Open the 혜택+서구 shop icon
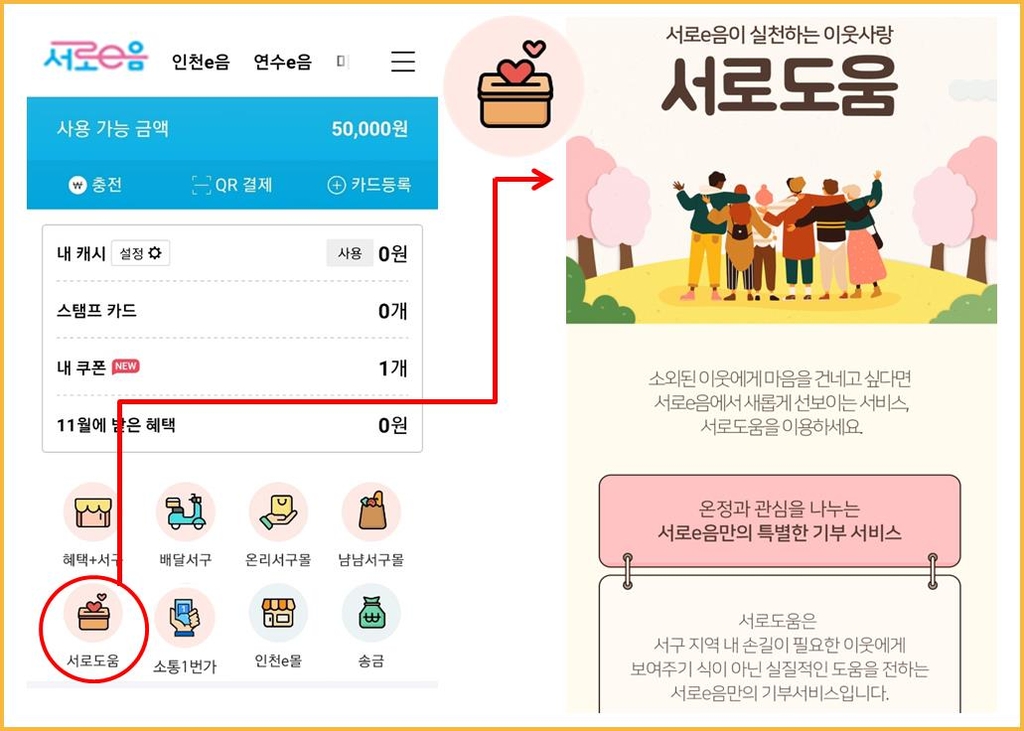1024x731 pixels. click(x=93, y=512)
